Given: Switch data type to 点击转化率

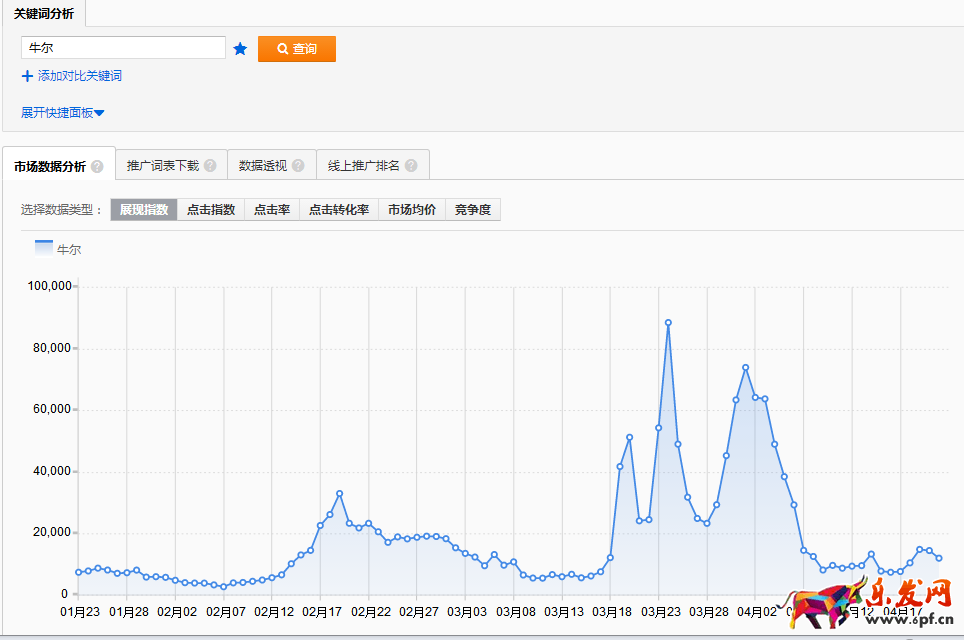Looking at the screenshot, I should coord(339,210).
